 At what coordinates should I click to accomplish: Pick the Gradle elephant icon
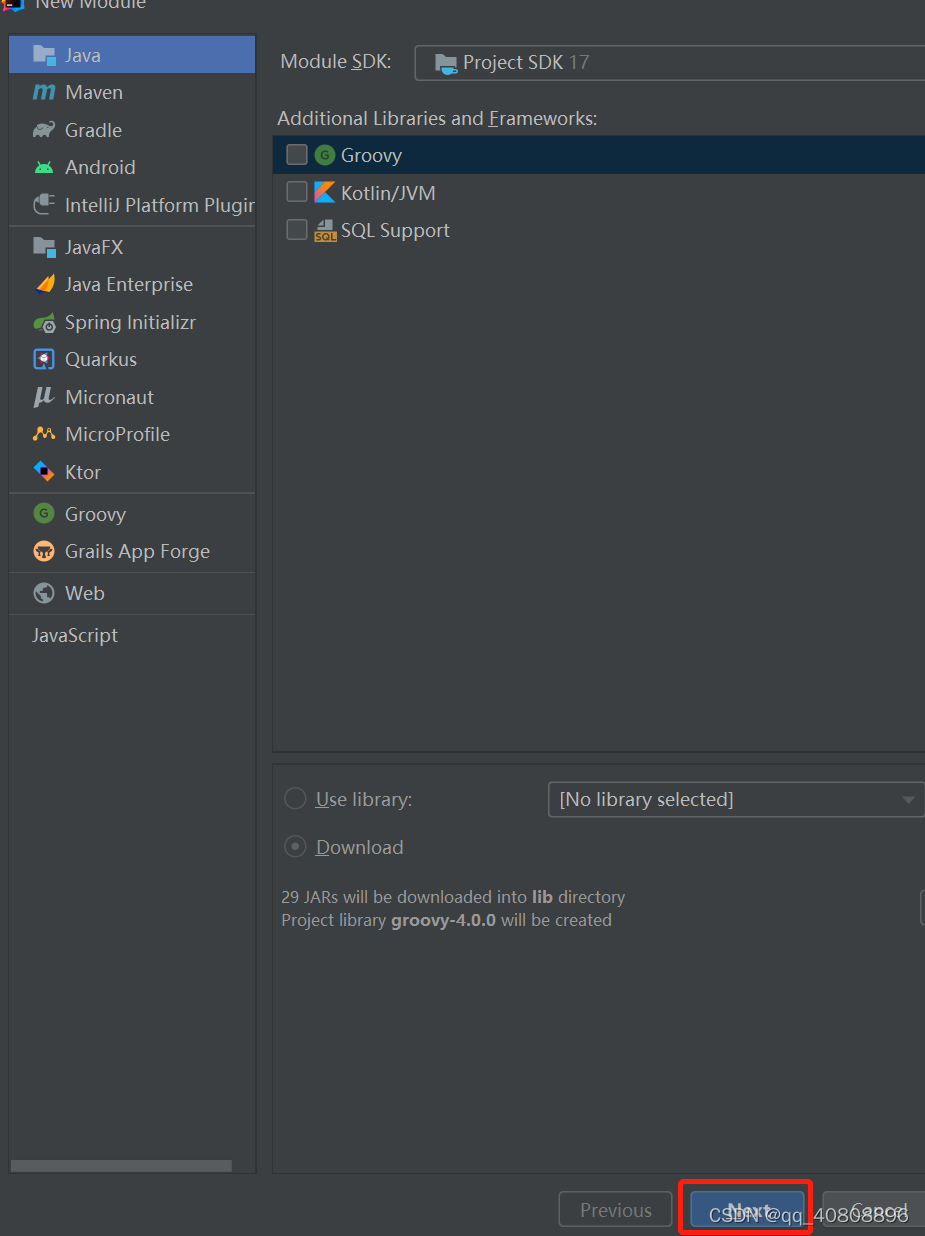pyautogui.click(x=44, y=130)
